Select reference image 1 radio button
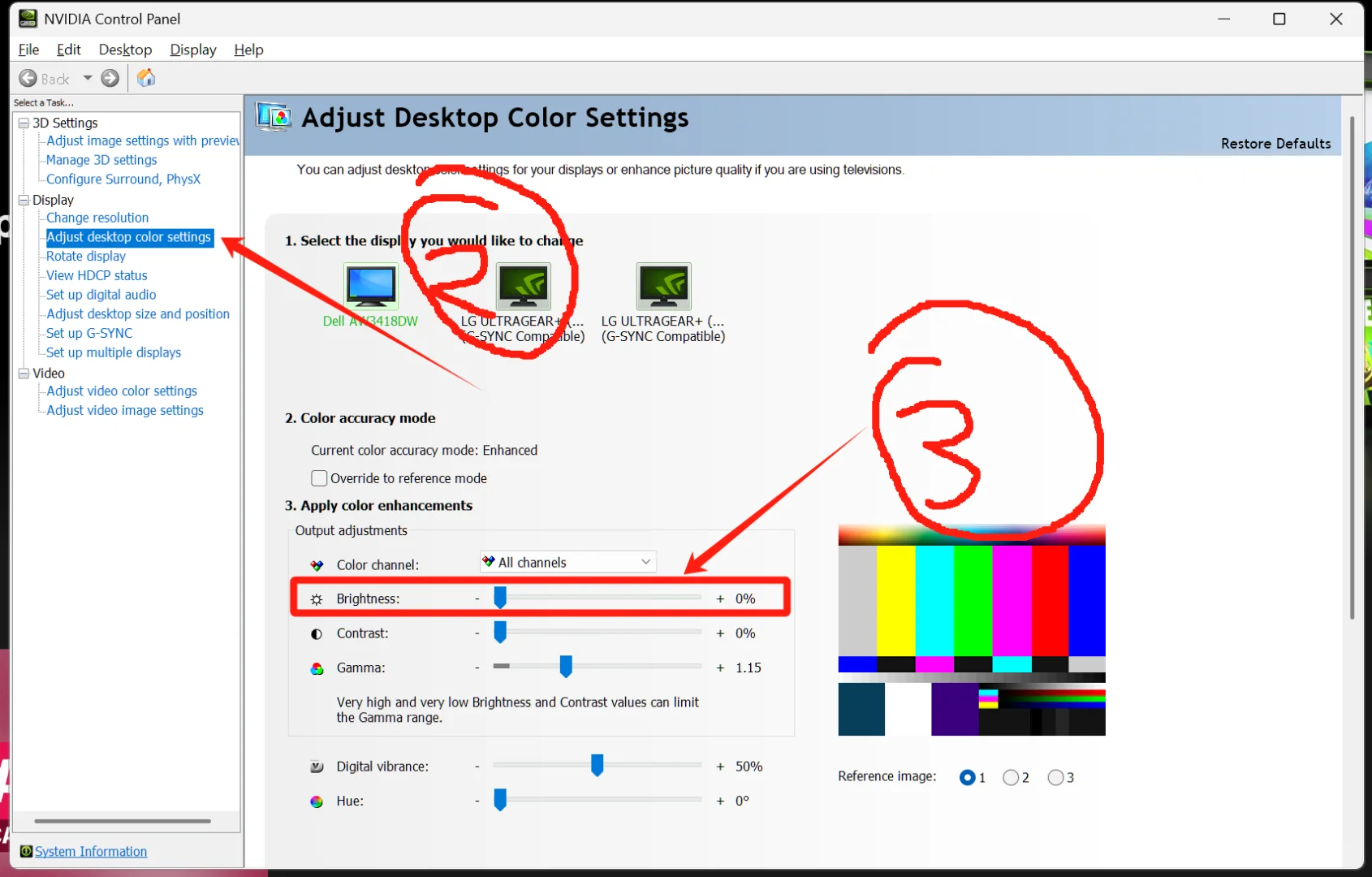The height and width of the screenshot is (877, 1372). tap(967, 777)
